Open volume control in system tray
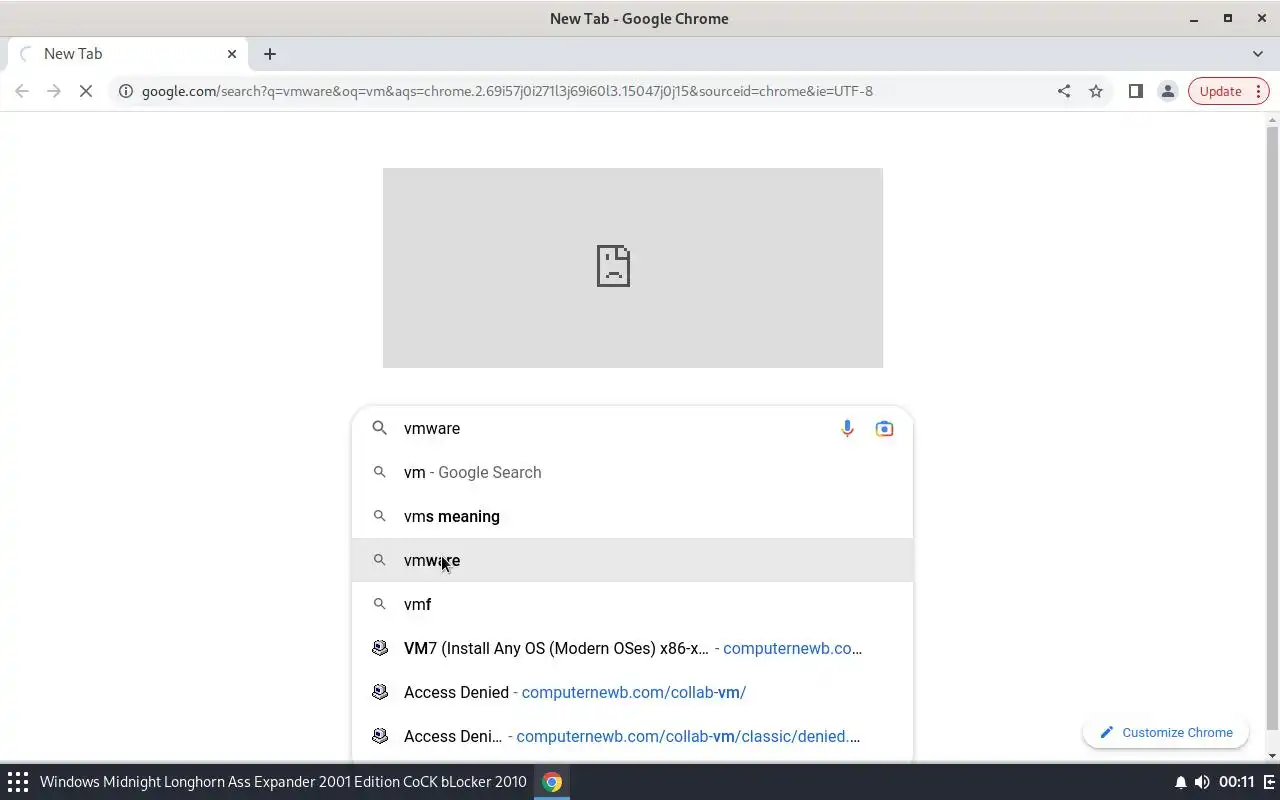This screenshot has height=800, width=1280. tap(1201, 782)
